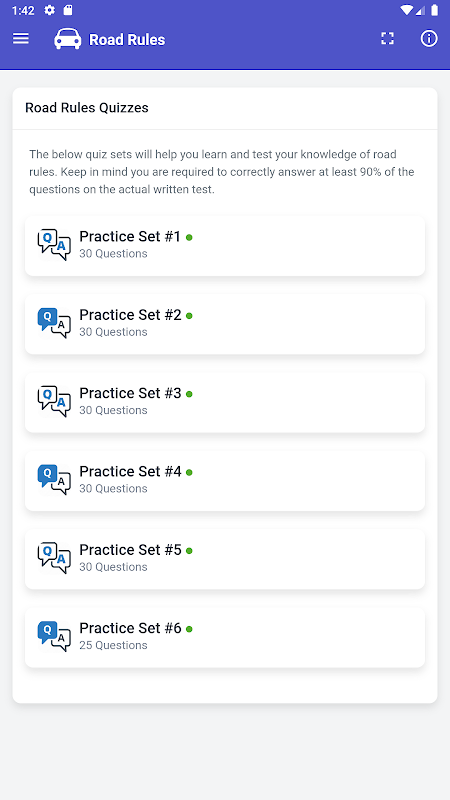Tap the Q&A icon for Practice Set #3
Image resolution: width=450 pixels, height=800 pixels.
point(54,402)
